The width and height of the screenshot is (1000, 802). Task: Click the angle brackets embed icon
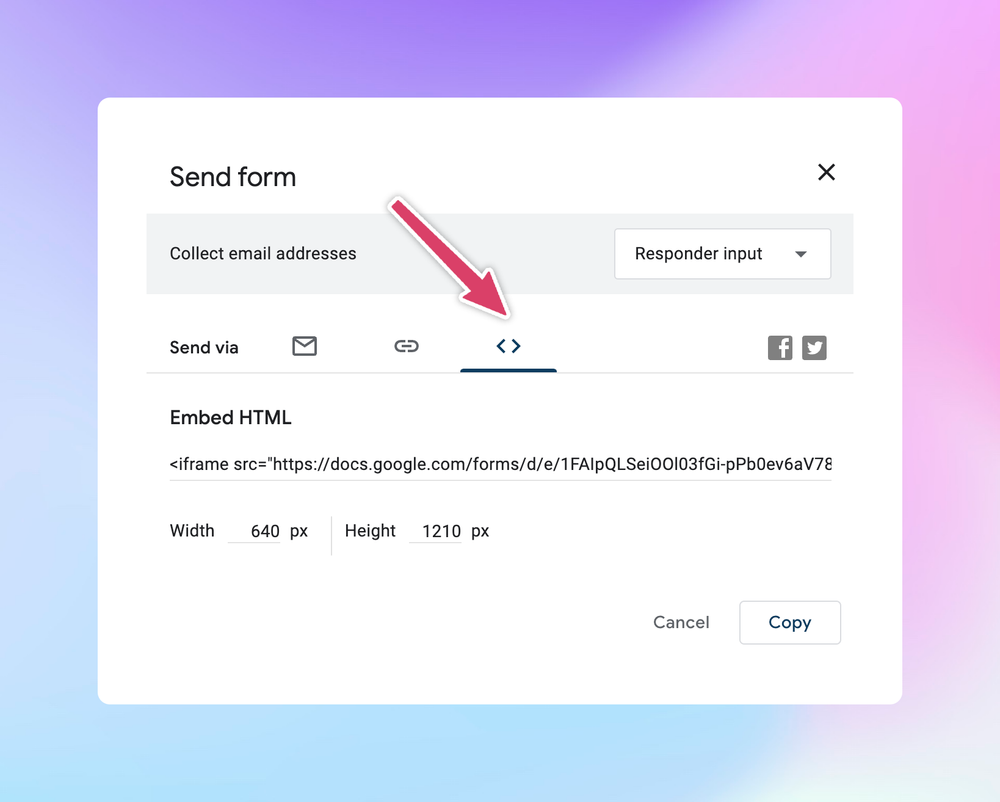click(508, 345)
